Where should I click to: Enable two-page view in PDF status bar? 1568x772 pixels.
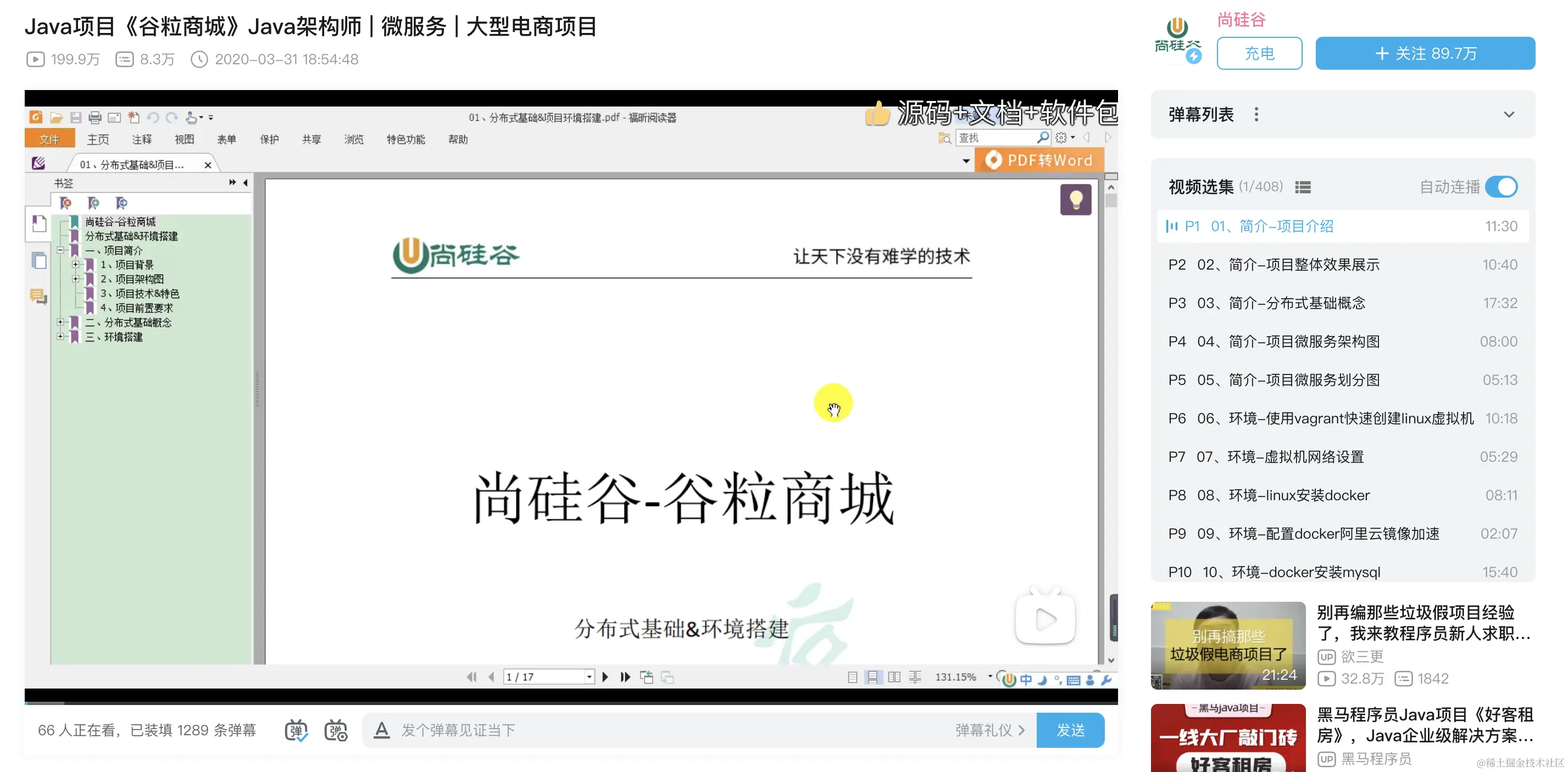click(x=896, y=676)
